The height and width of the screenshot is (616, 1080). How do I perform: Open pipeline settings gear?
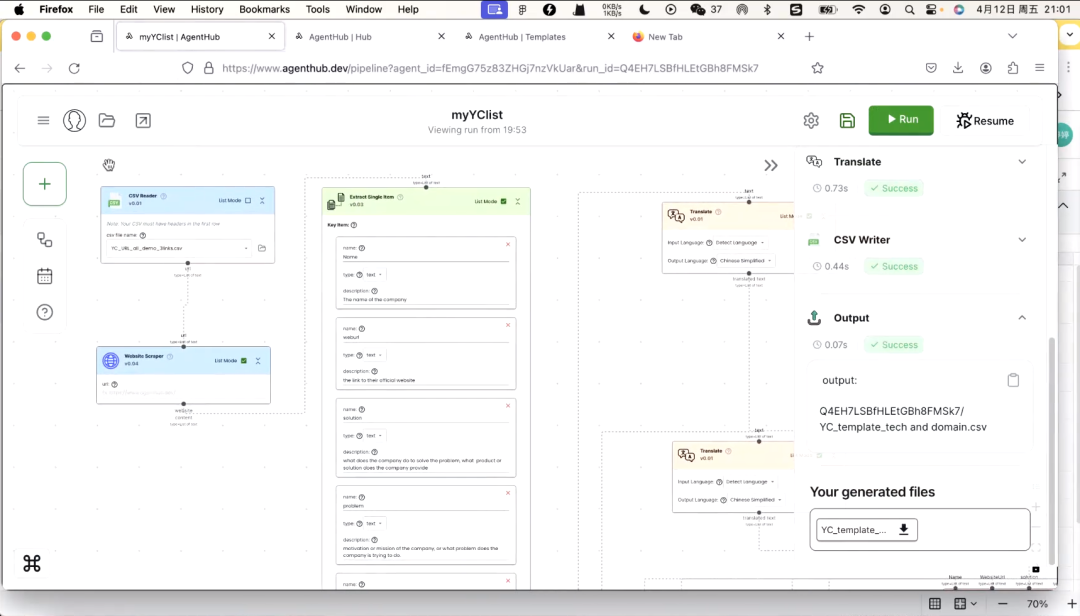[811, 121]
